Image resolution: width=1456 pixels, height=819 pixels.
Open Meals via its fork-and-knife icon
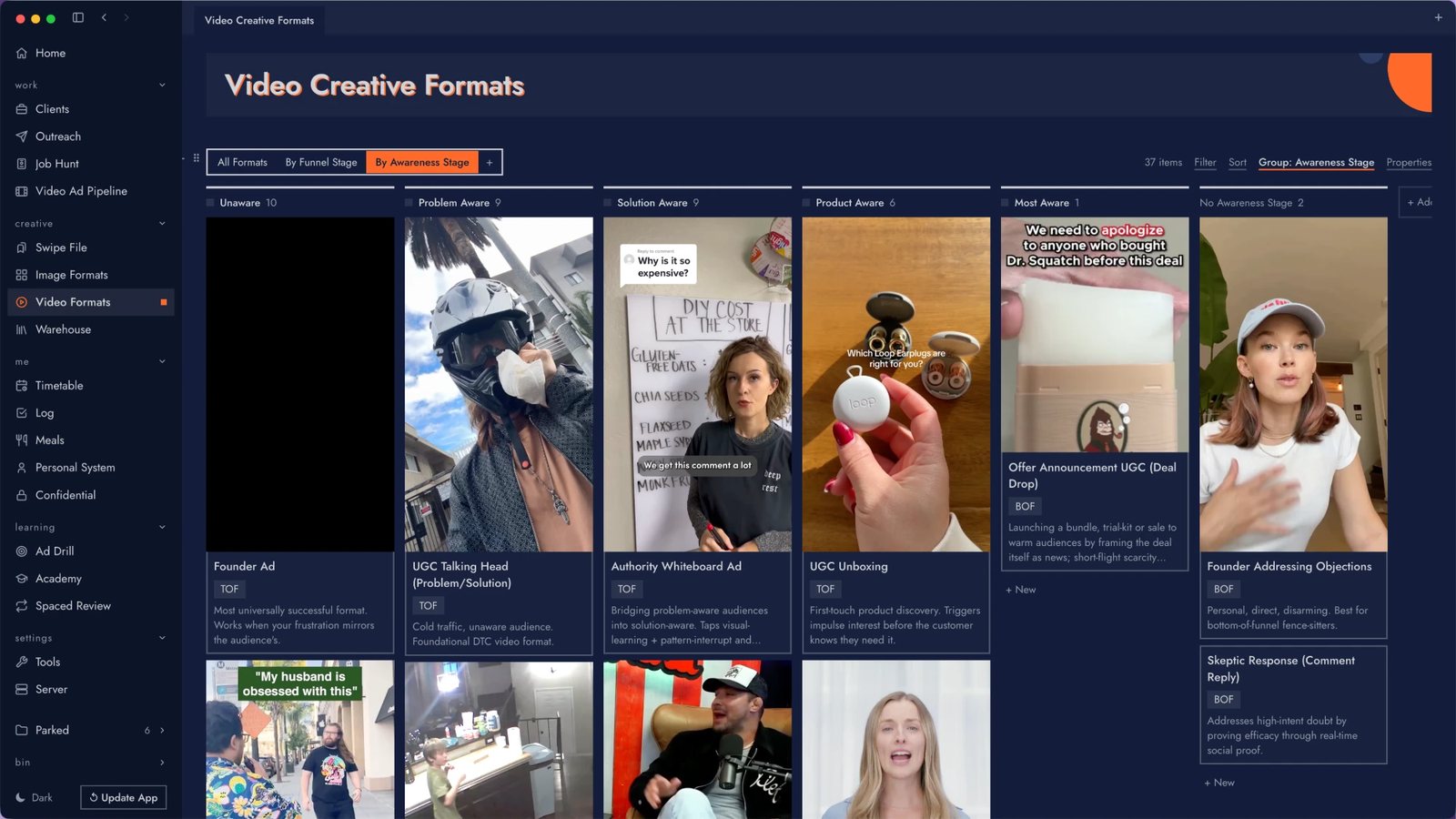coord(22,440)
